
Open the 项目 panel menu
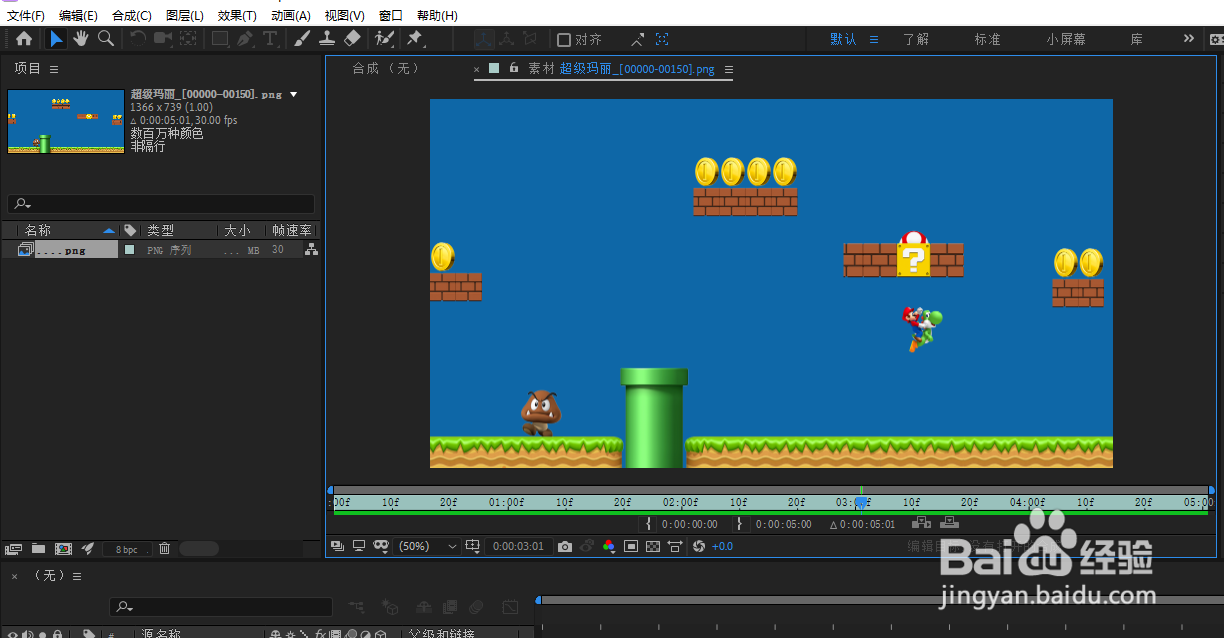[54, 69]
